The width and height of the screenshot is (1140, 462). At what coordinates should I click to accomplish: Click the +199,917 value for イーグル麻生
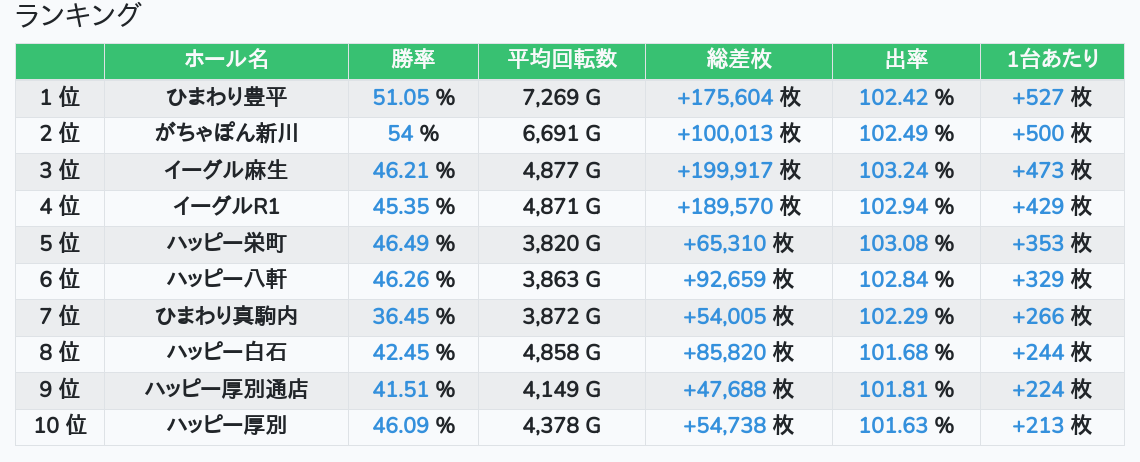[725, 171]
